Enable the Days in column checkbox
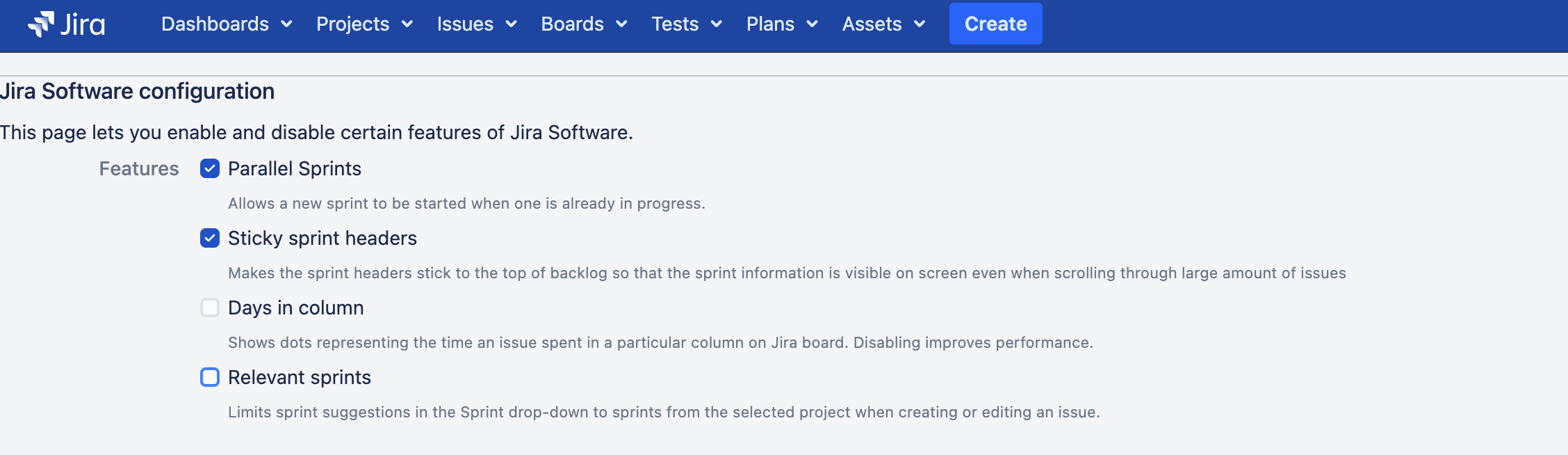 210,308
